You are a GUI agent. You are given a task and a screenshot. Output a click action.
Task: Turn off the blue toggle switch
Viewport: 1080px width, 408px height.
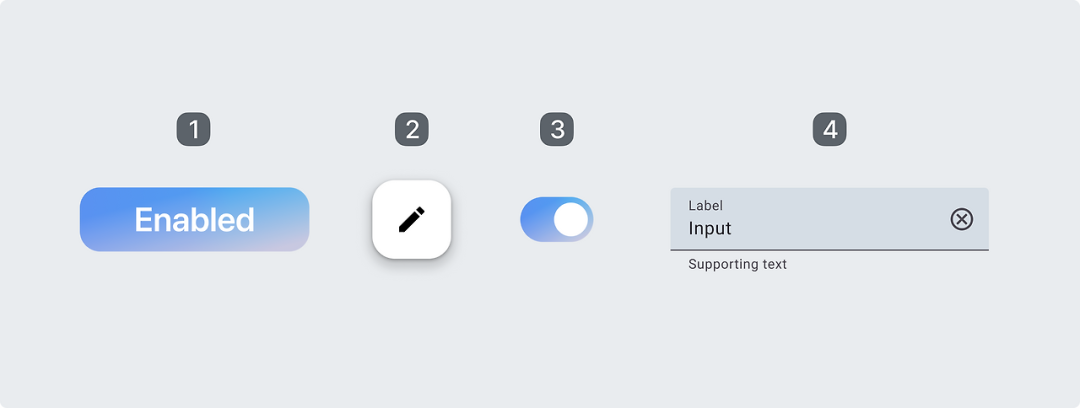point(557,220)
